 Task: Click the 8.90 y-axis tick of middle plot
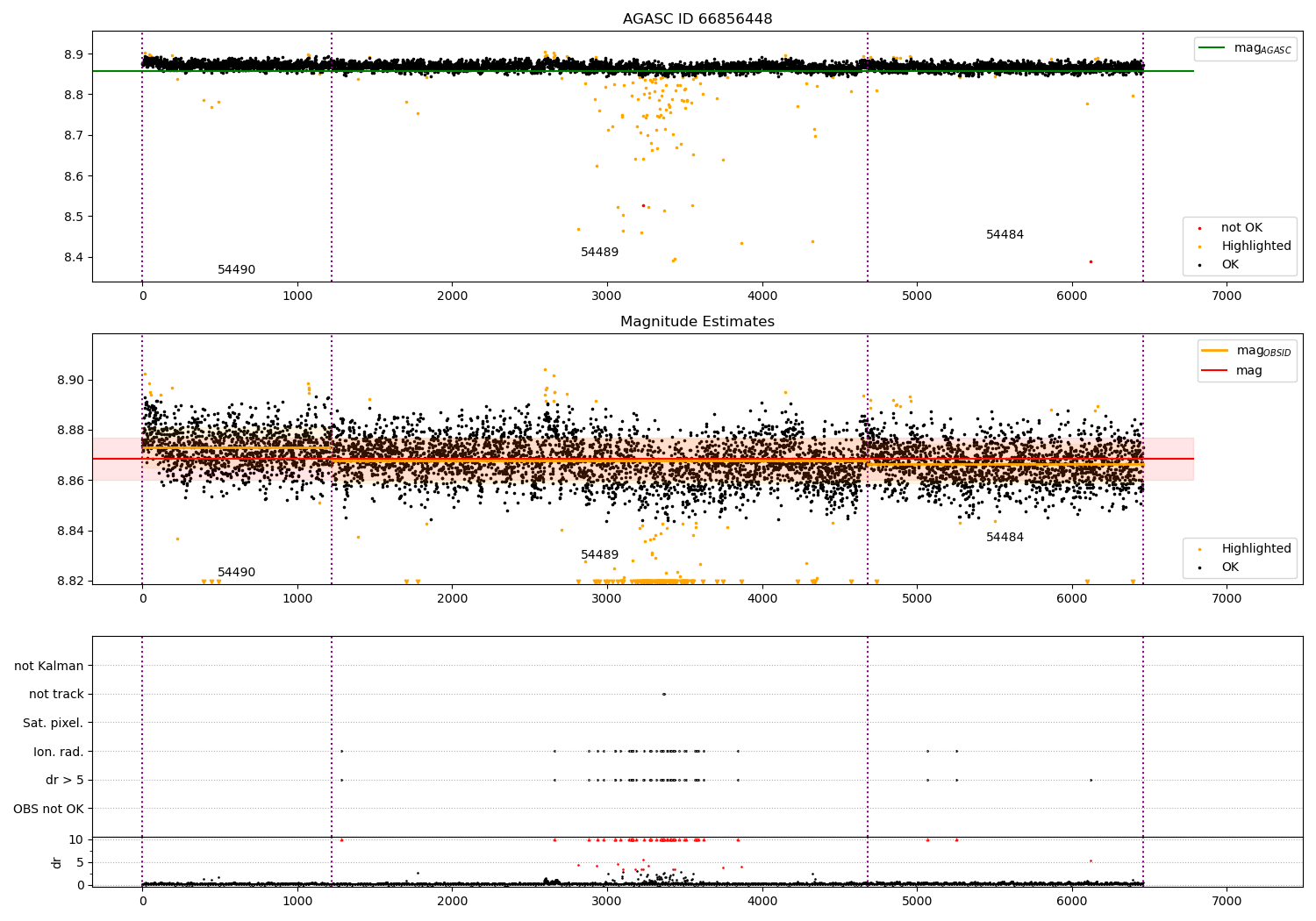tap(71, 381)
